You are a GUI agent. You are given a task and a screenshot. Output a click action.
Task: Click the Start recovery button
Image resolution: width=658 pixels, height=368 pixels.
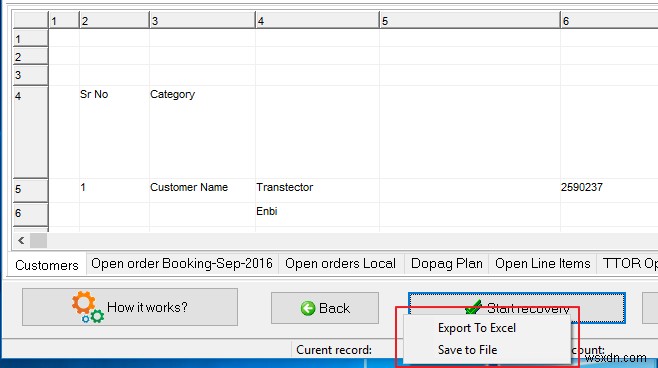click(x=517, y=308)
